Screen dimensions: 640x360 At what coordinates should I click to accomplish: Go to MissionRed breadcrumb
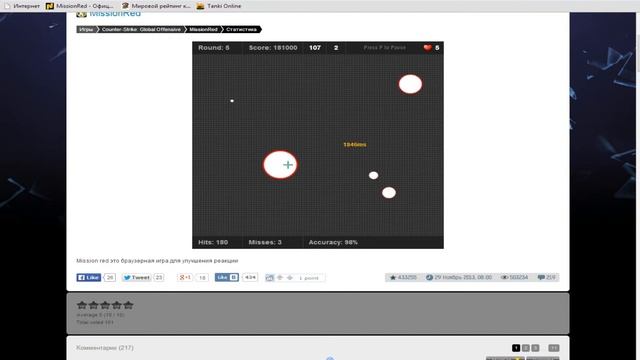coord(203,29)
